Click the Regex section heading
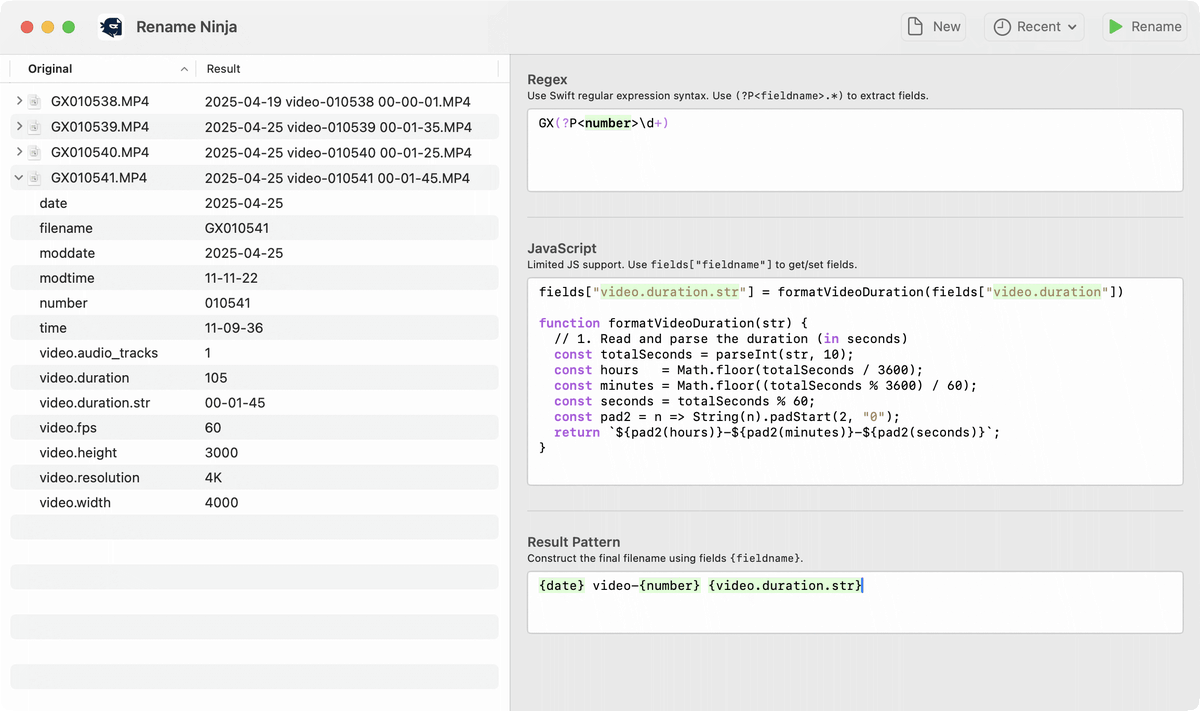This screenshot has height=711, width=1200. coord(547,79)
